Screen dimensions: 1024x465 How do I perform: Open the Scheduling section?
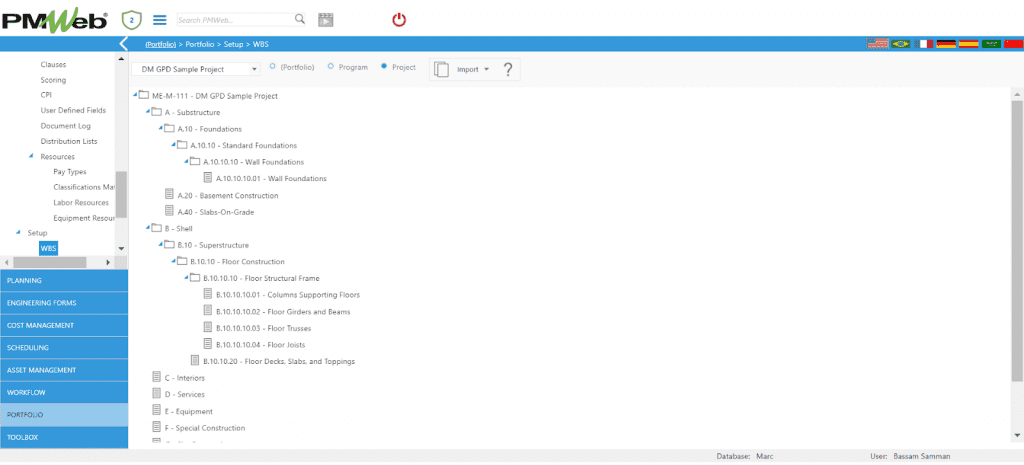point(64,347)
